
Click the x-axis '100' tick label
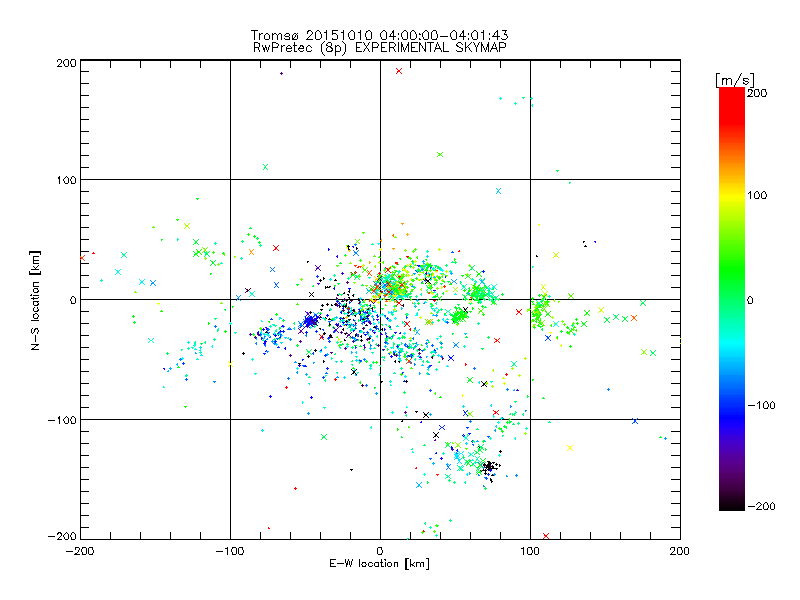click(x=530, y=551)
